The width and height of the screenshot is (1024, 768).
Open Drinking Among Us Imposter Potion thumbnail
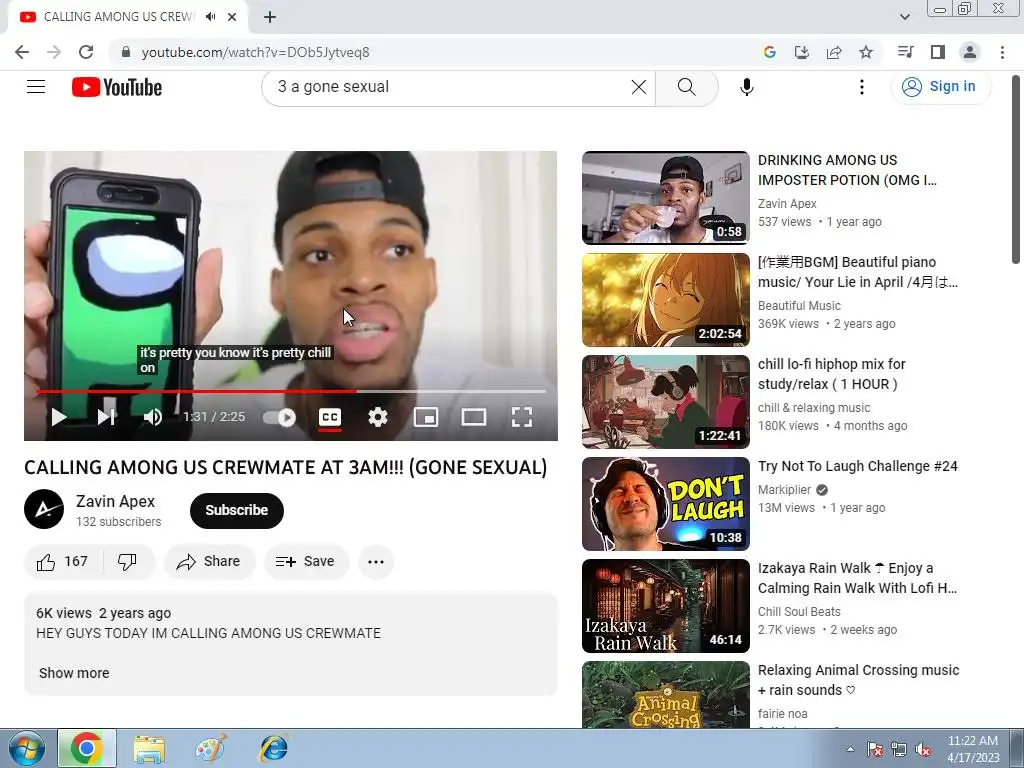point(665,198)
